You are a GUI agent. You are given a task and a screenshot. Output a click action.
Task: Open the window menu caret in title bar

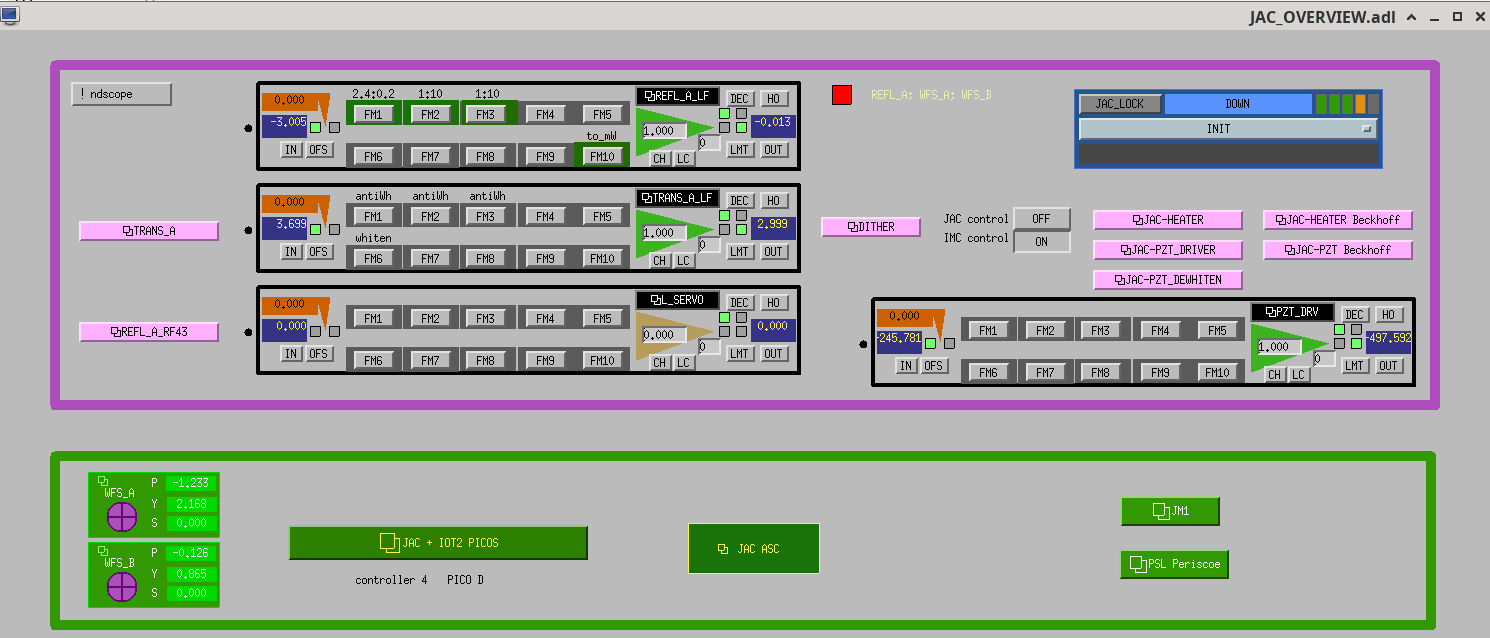[1411, 17]
